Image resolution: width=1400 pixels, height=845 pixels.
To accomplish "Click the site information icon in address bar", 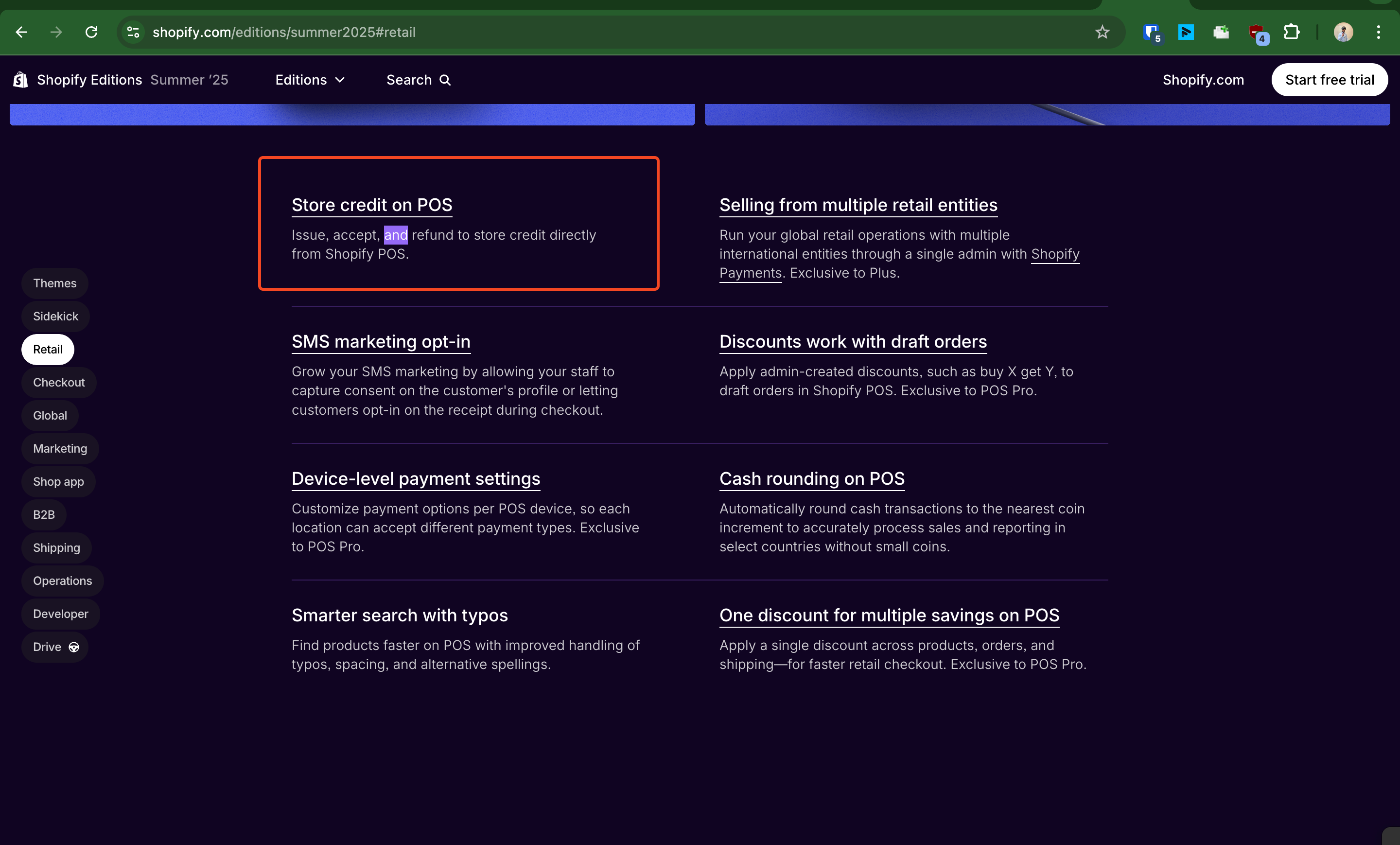I will [133, 33].
